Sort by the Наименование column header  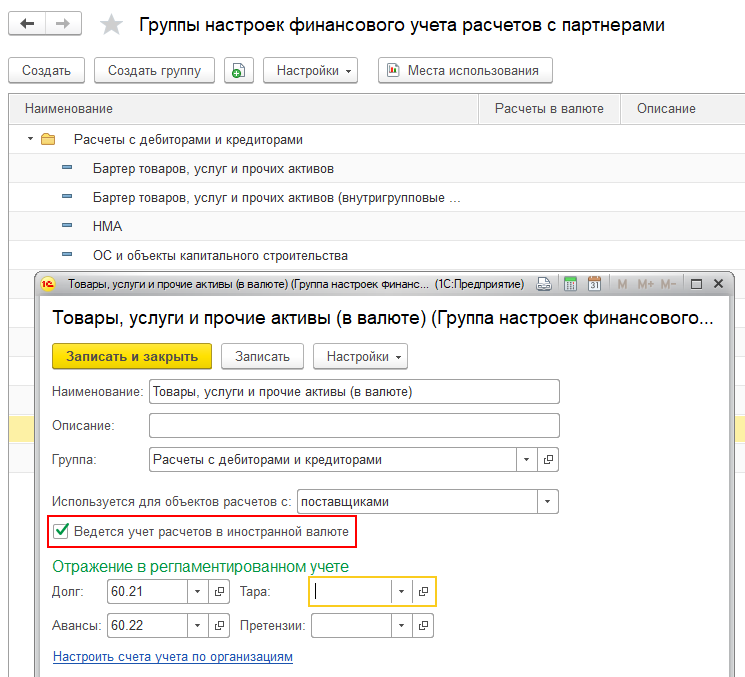click(243, 109)
